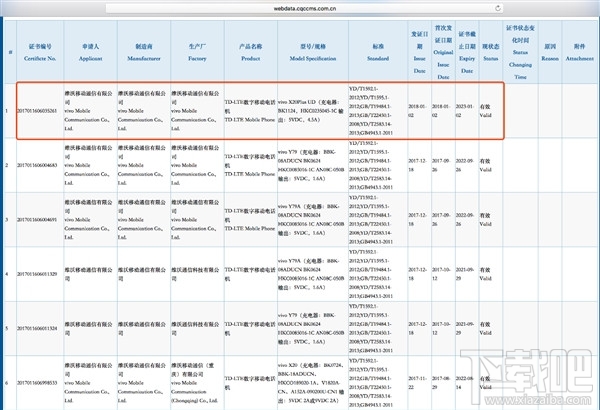
Task: Click the Reason column header
Action: pyautogui.click(x=550, y=52)
